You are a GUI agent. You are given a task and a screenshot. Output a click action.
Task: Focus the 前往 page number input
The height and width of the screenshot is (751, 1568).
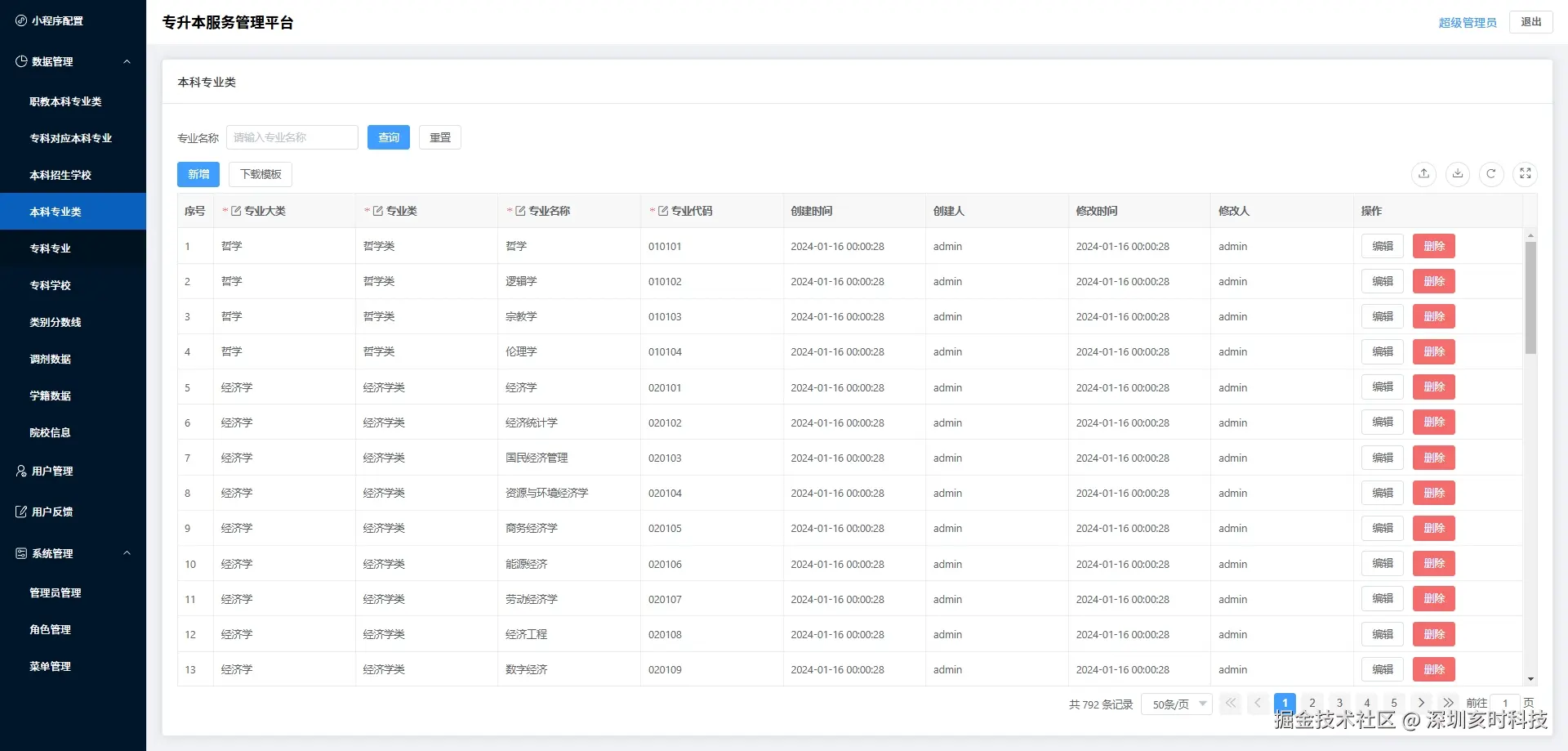[x=1505, y=704]
